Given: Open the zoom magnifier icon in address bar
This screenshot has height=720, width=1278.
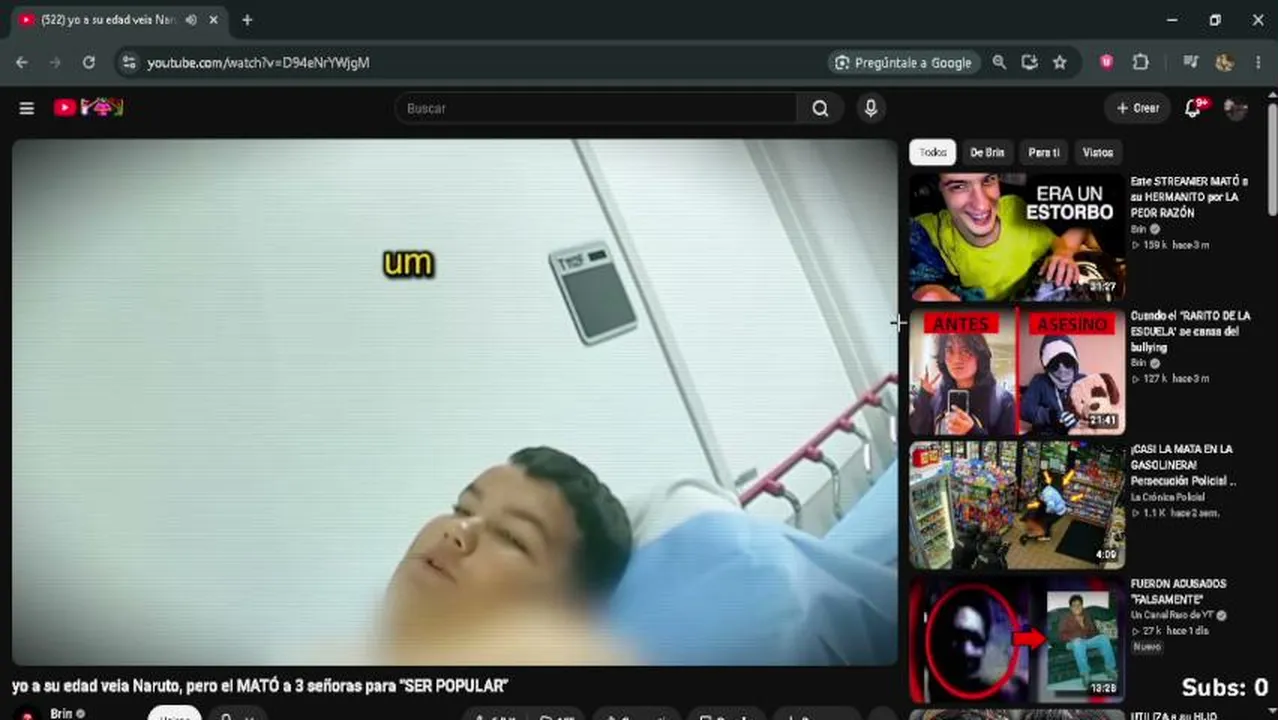Looking at the screenshot, I should (x=999, y=62).
